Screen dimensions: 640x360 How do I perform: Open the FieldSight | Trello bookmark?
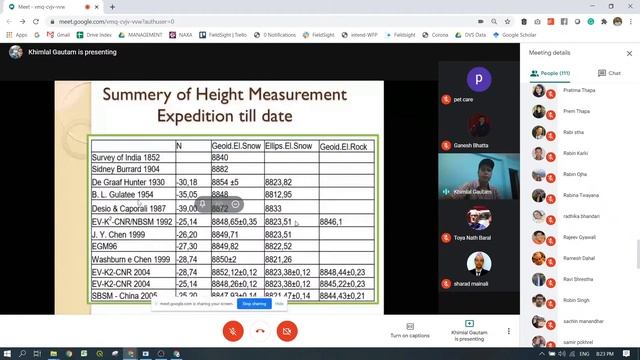click(x=223, y=35)
